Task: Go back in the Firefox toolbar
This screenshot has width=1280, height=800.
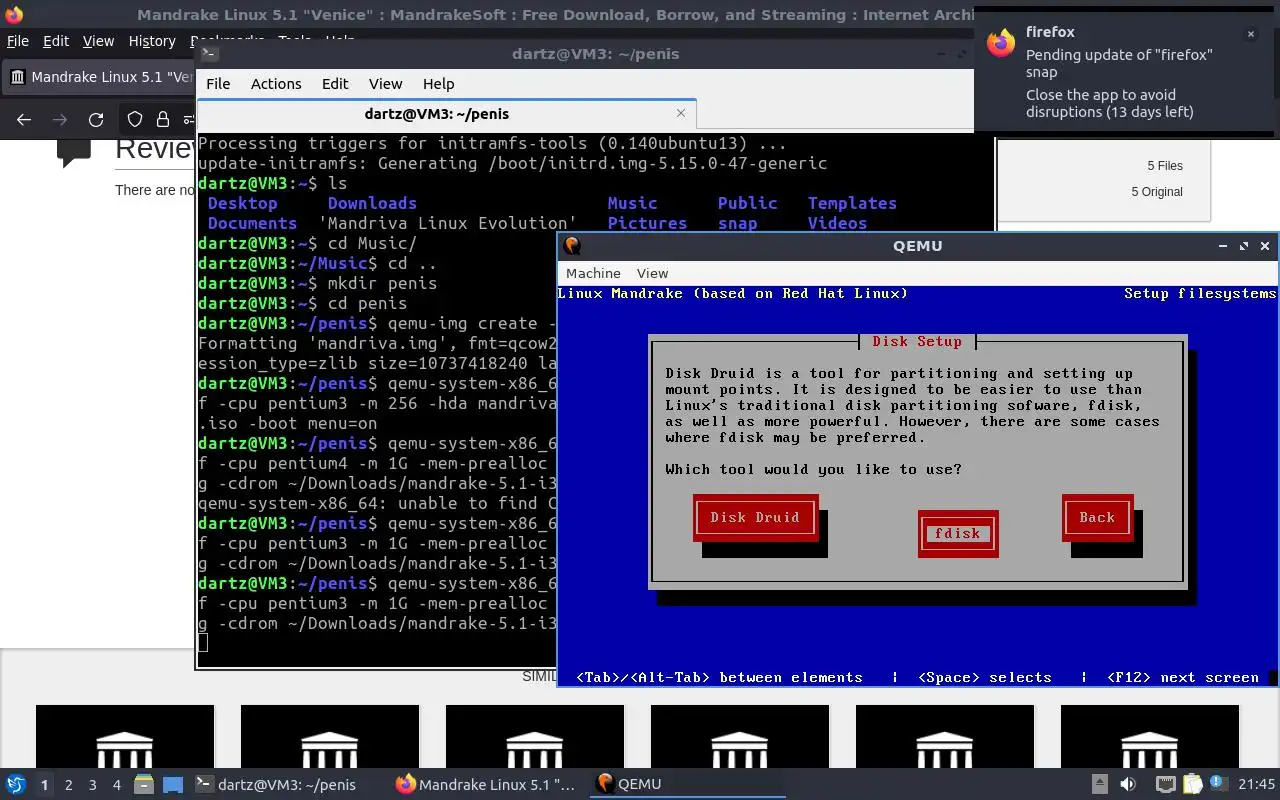Action: pos(24,119)
